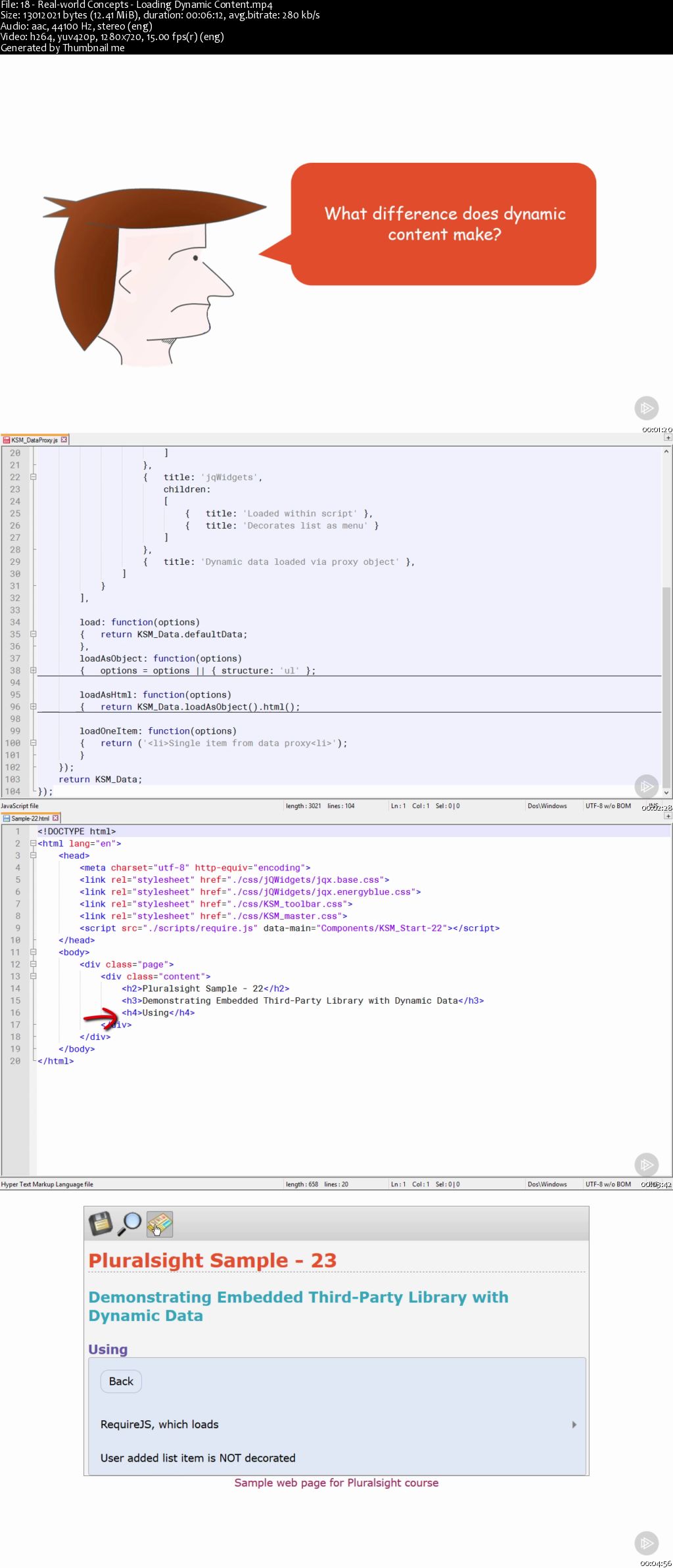Click the require.js script tag line
Image resolution: width=673 pixels, height=1568 pixels.
click(x=289, y=928)
